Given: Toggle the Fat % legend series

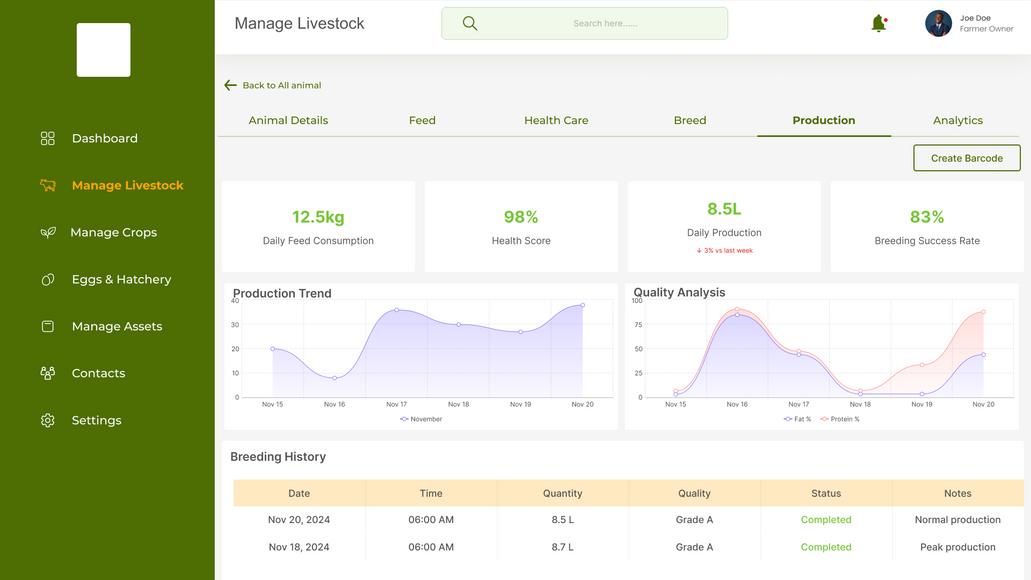Looking at the screenshot, I should (x=797, y=419).
